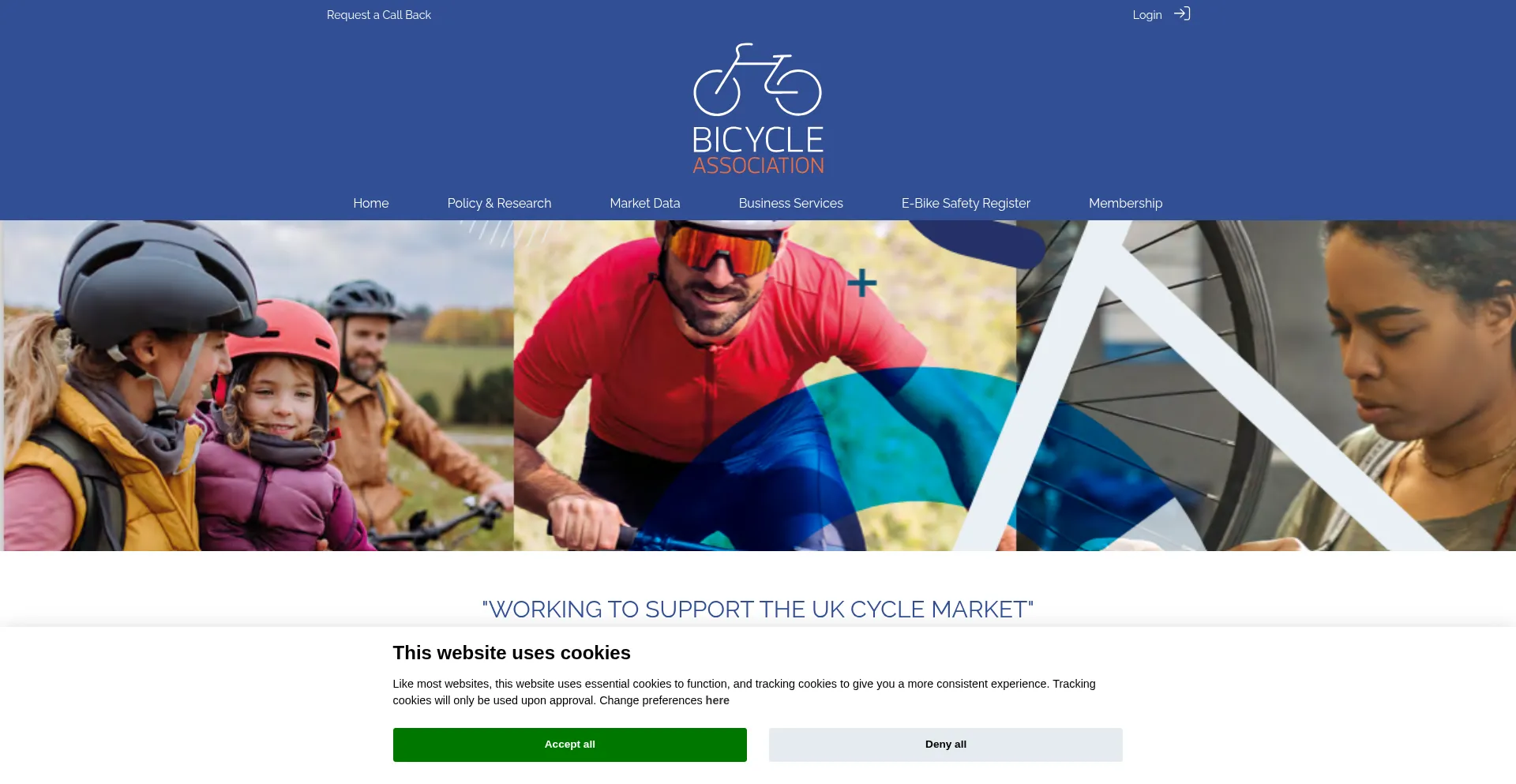Navigate to the Membership section
Screen dimensions: 1516x784
point(1126,203)
